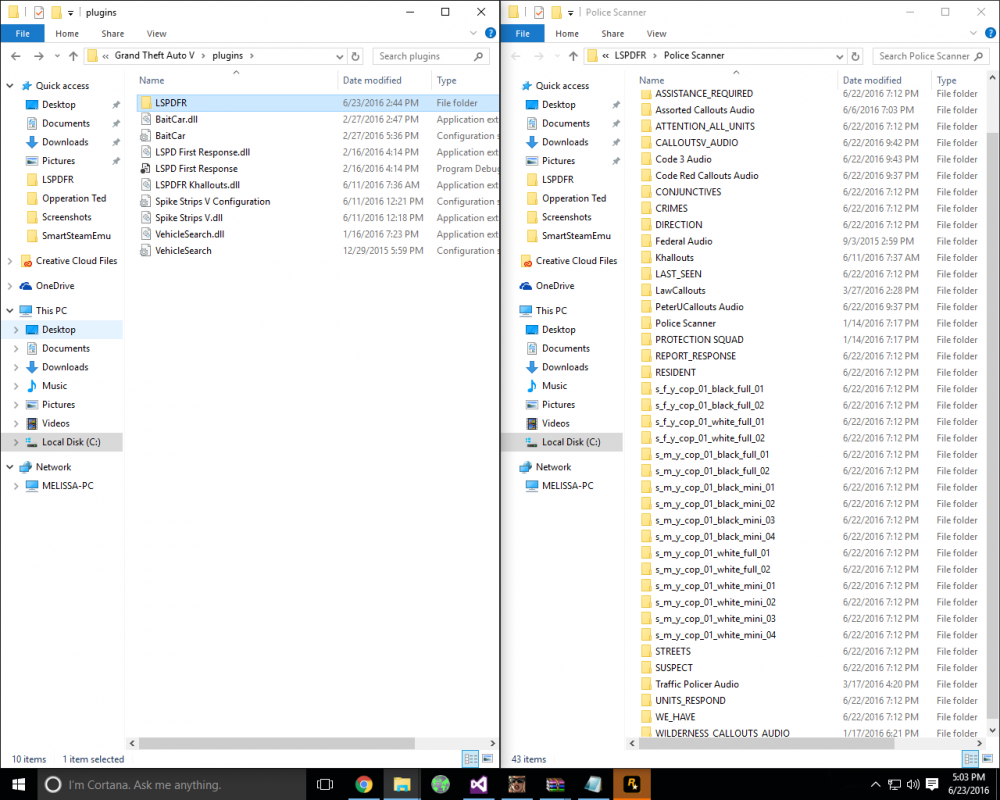The height and width of the screenshot is (800, 1000).
Task: Open File Explorer taskbar icon
Action: tap(402, 784)
